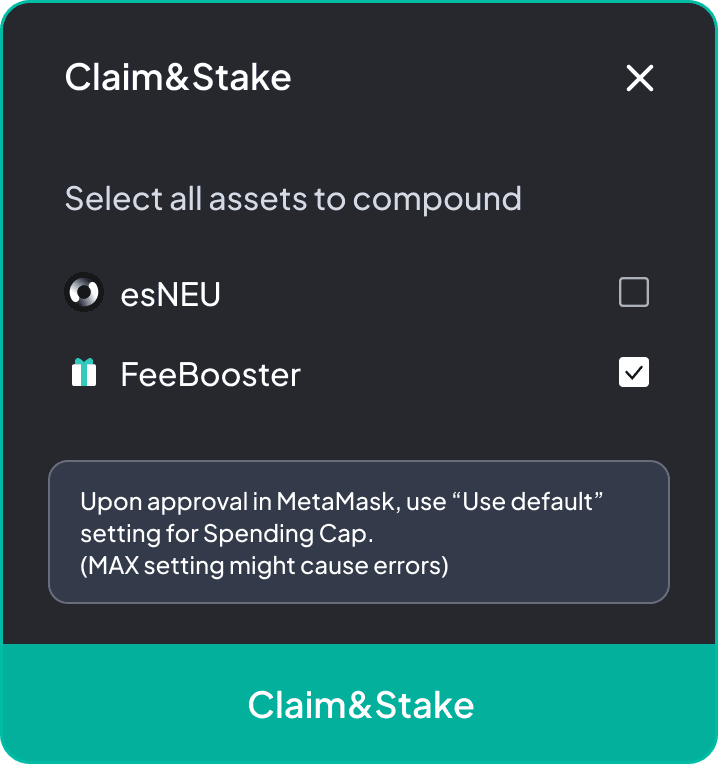The width and height of the screenshot is (718, 764).
Task: Click the MetaMask spending cap notice box
Action: click(359, 532)
